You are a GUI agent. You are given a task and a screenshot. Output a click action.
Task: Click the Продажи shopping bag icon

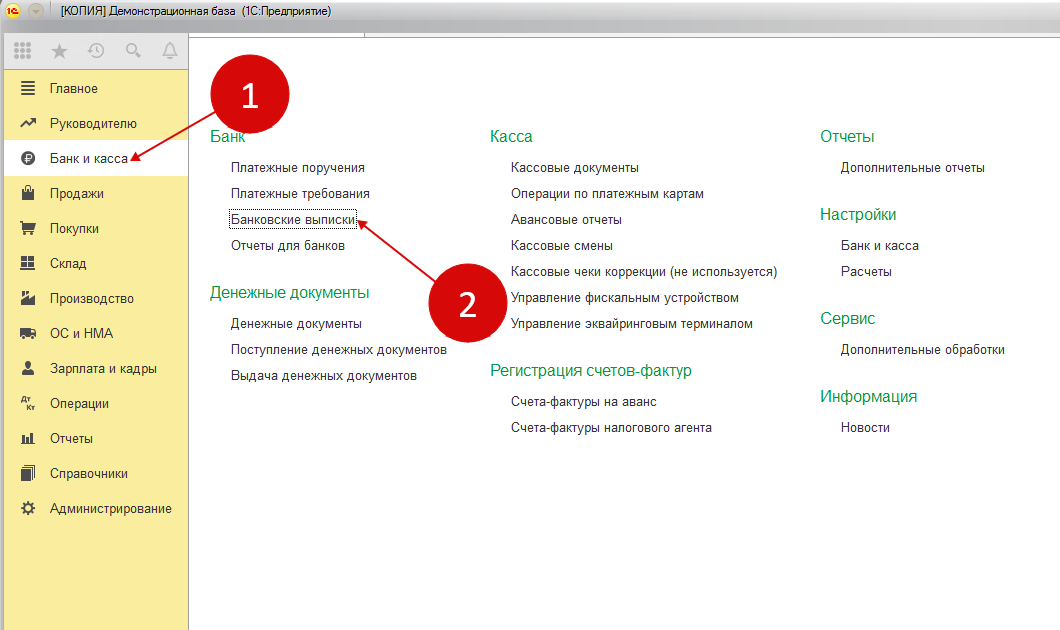click(28, 194)
